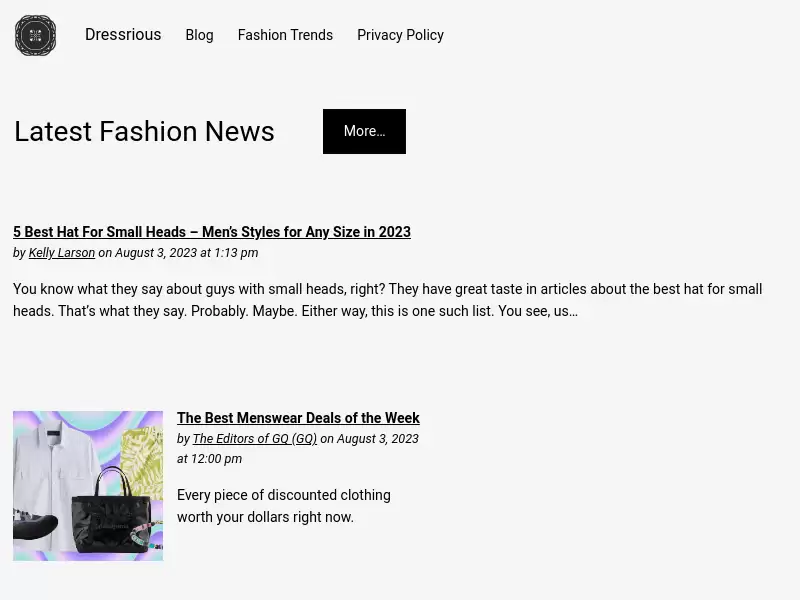This screenshot has height=600, width=800.
Task: Click the black More... button
Action: (x=364, y=131)
